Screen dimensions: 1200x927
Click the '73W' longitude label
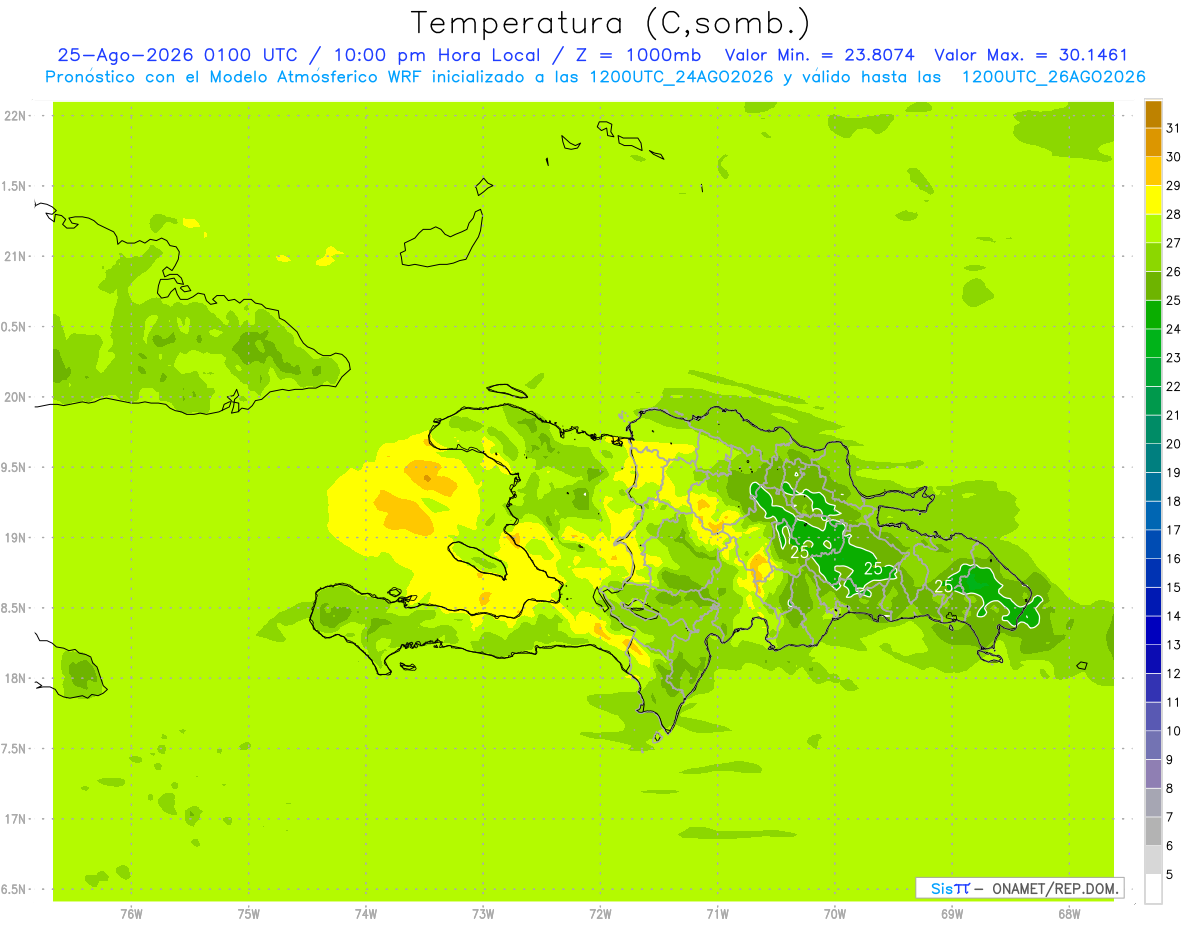pyautogui.click(x=483, y=913)
